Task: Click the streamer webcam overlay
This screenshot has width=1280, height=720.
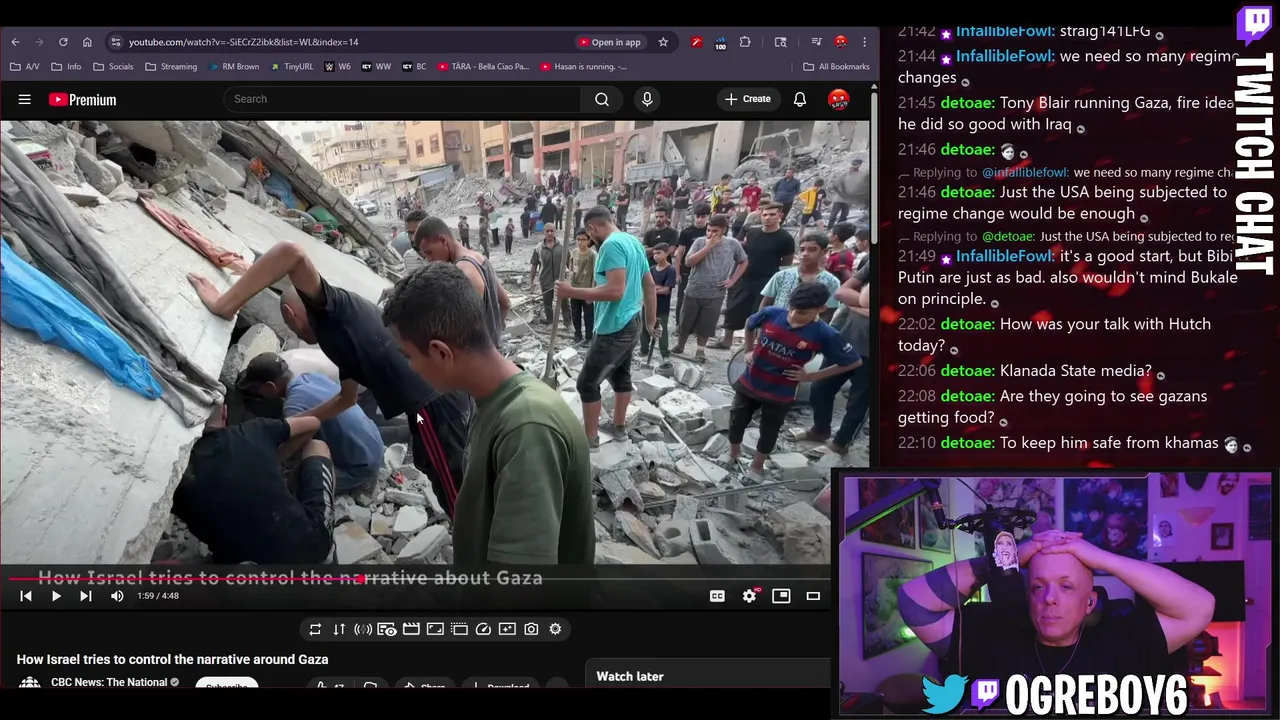Action: click(1054, 594)
